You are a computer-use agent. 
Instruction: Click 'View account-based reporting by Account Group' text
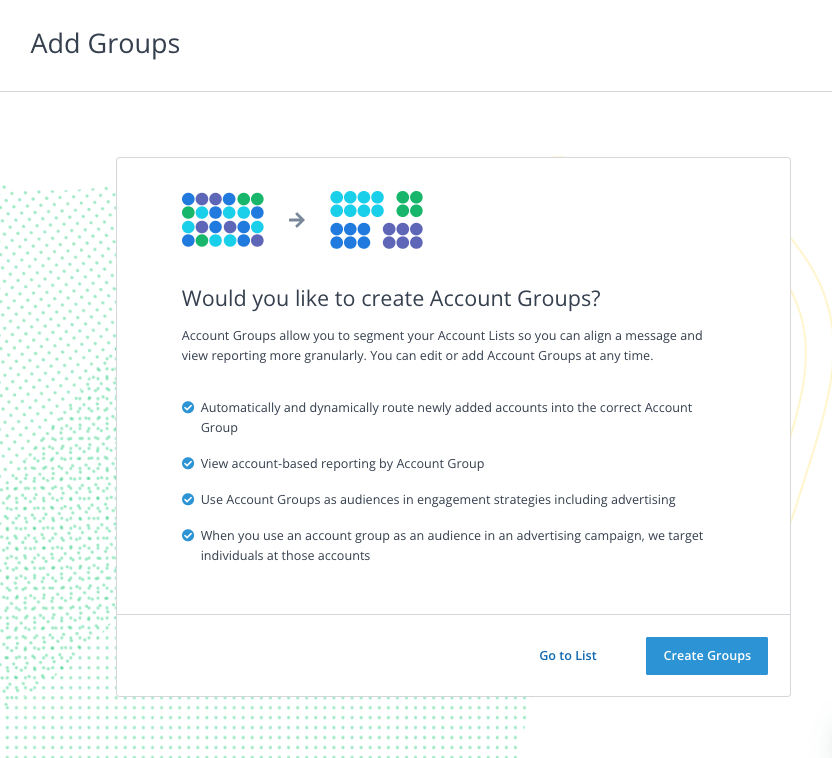[342, 464]
